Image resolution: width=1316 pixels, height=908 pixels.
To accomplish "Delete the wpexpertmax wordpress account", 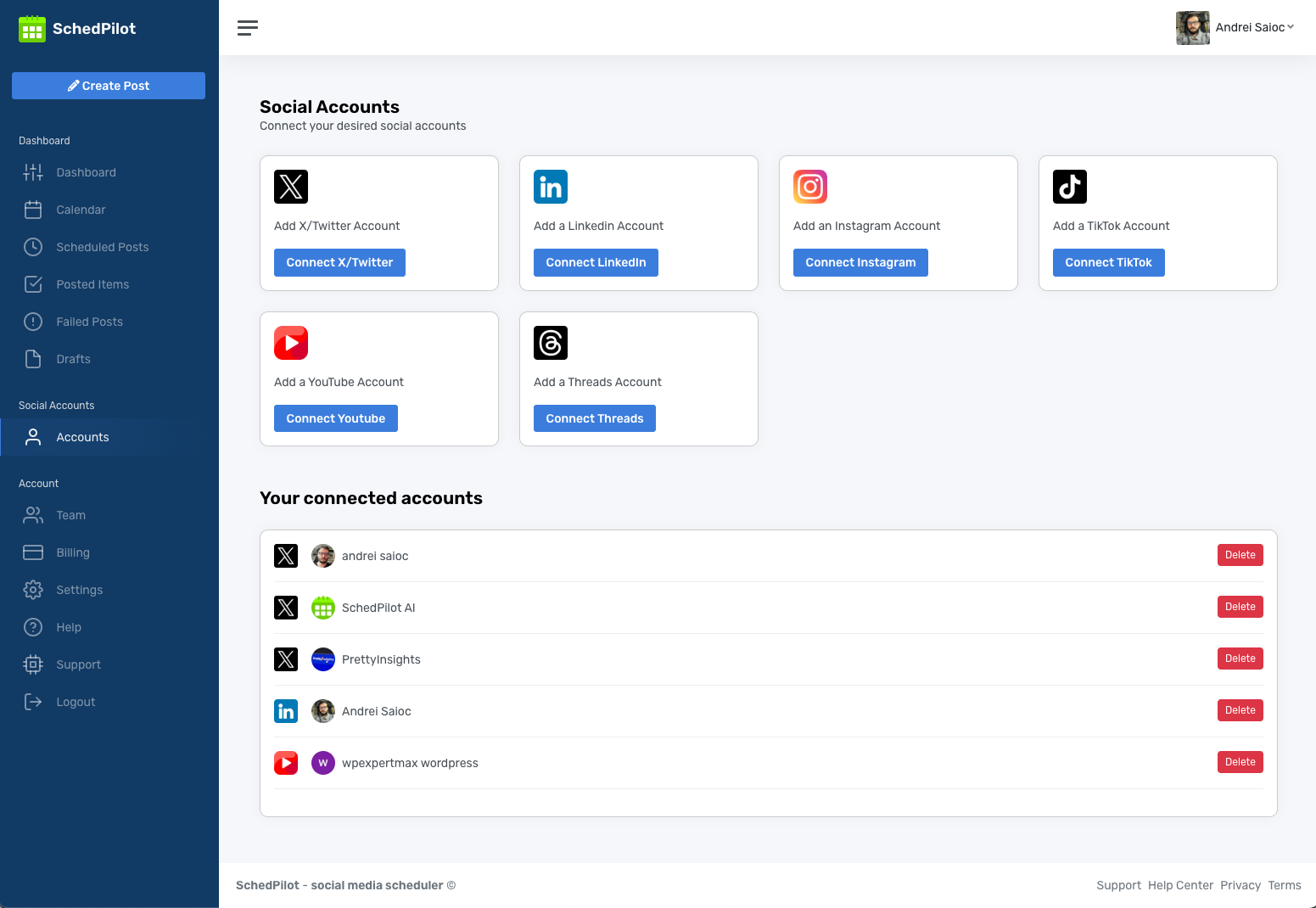I will pyautogui.click(x=1240, y=762).
